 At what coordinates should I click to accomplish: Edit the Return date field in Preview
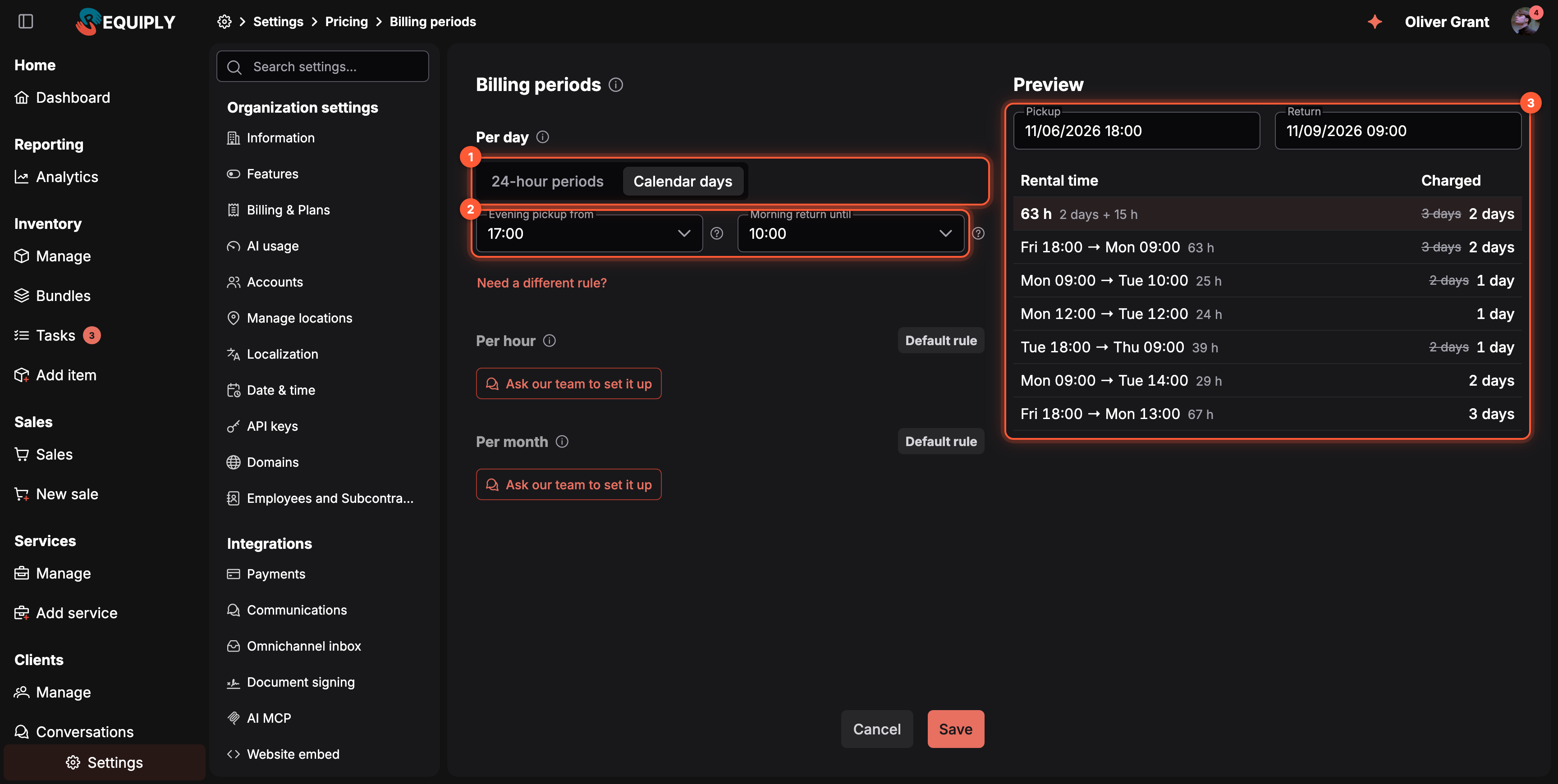1398,131
